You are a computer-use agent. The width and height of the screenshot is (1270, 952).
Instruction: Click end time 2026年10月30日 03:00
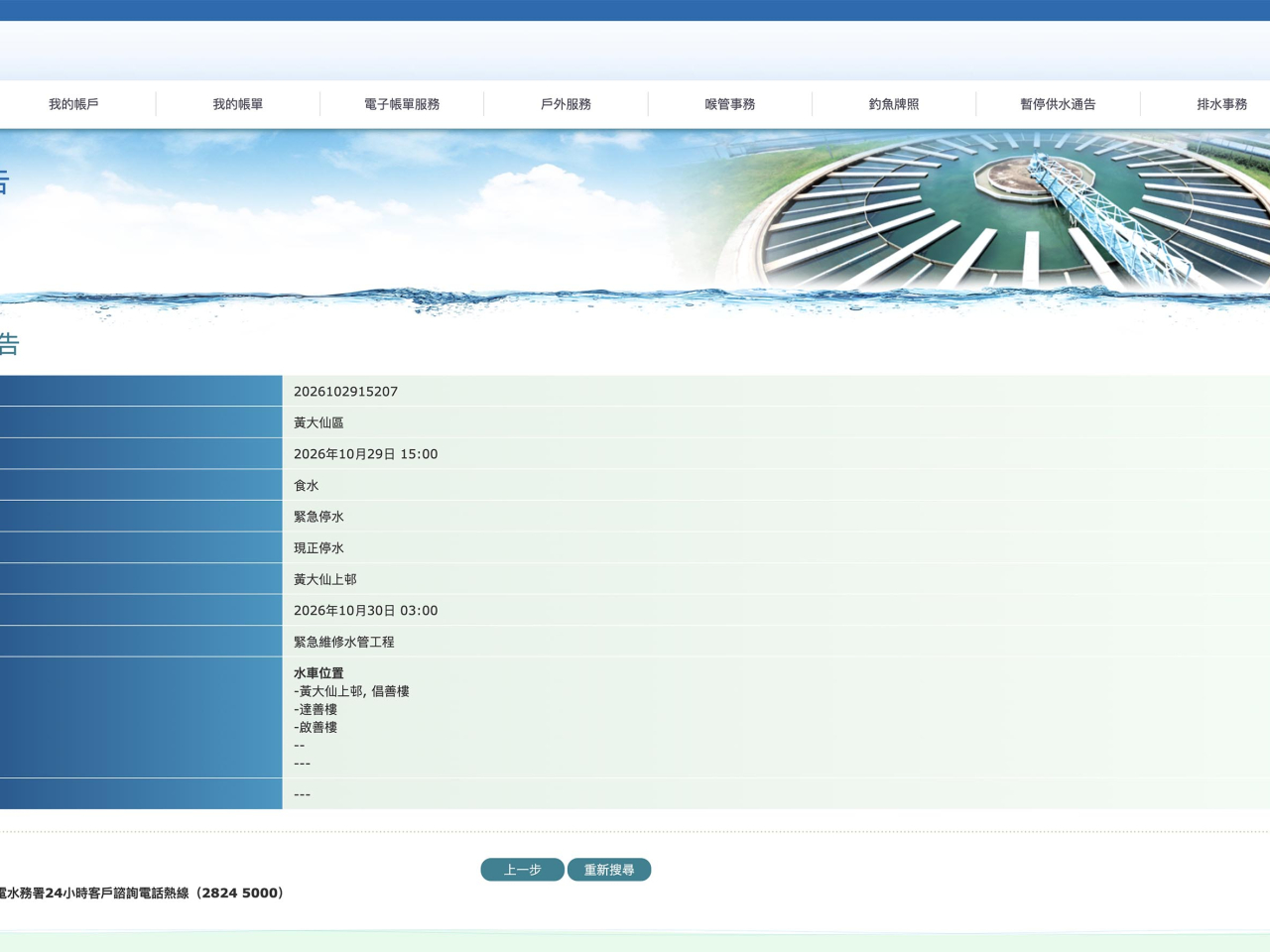pos(365,611)
